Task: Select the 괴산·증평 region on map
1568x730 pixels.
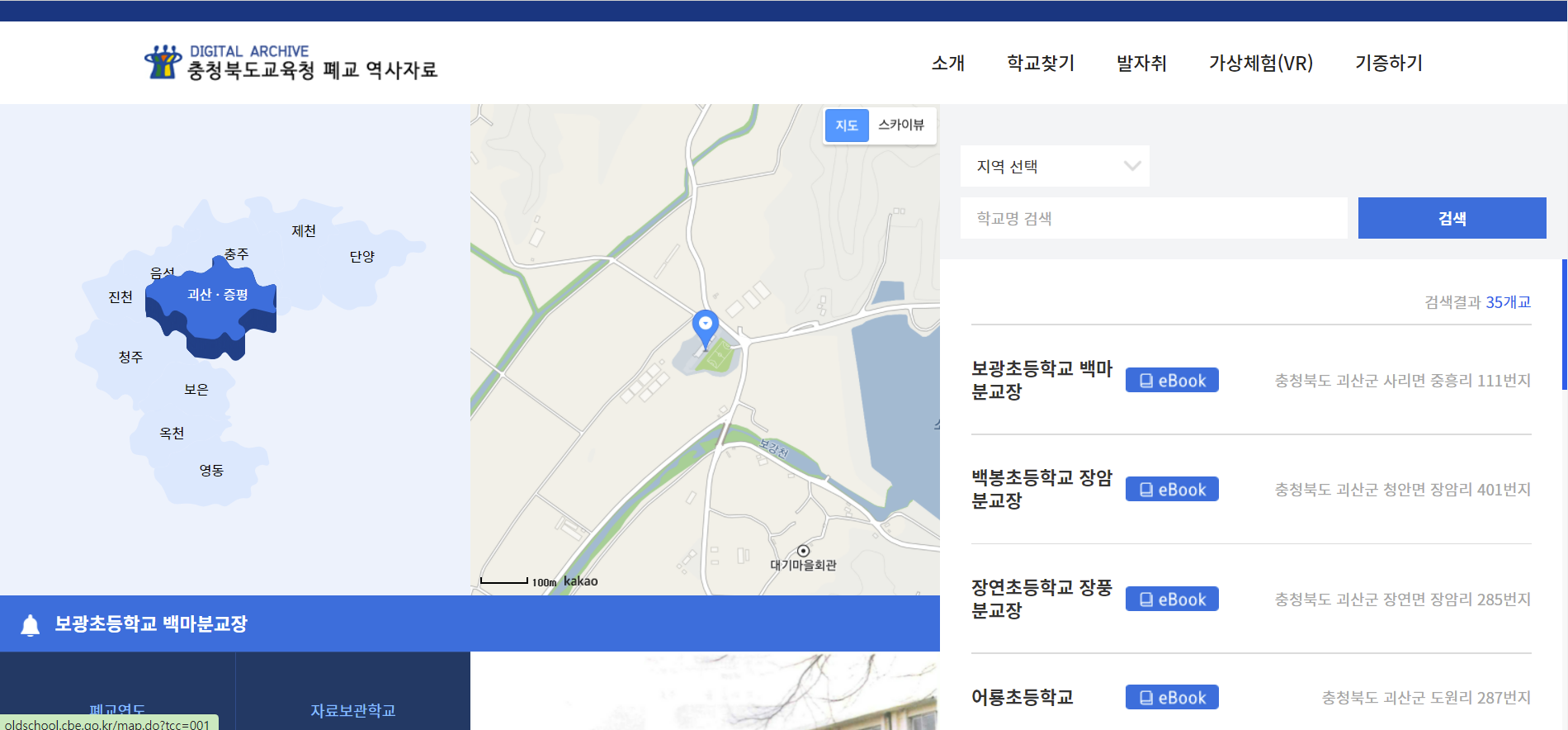Action: [x=217, y=295]
